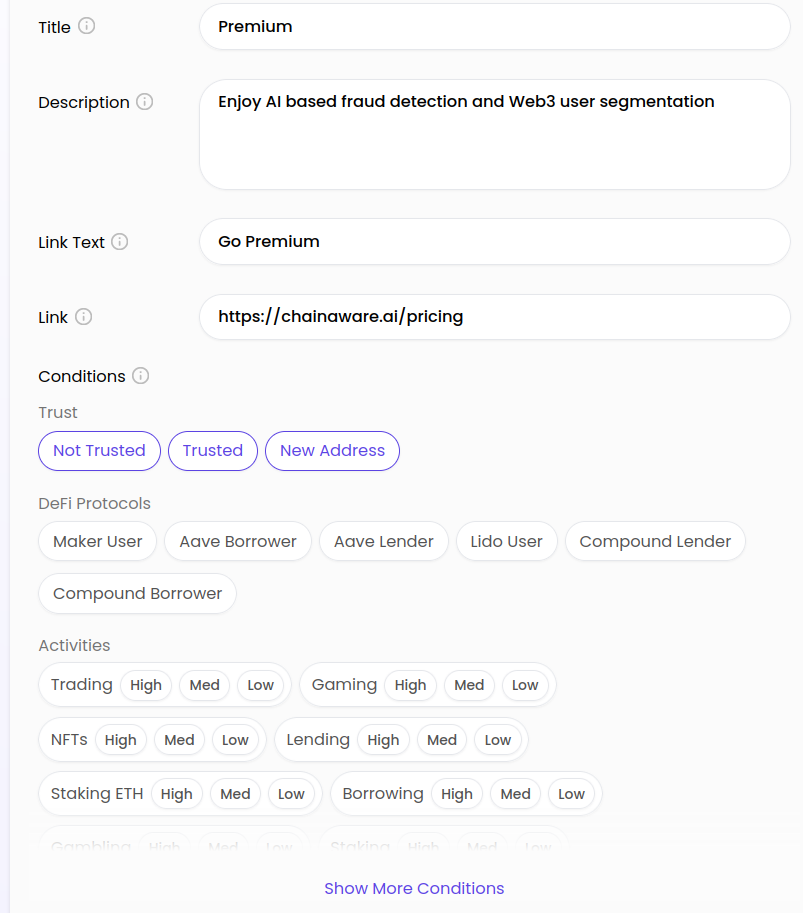Focus the Description text area
Screen dimensions: 803x913
[x=494, y=135]
